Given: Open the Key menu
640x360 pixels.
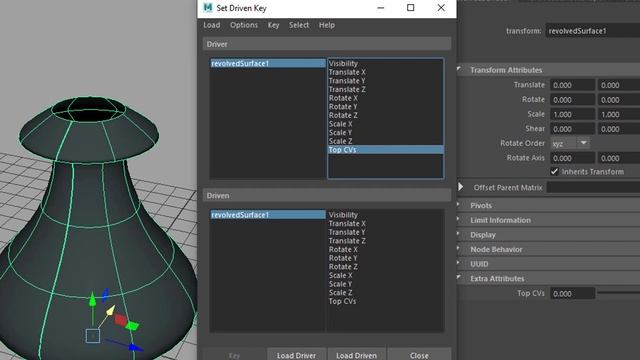Looking at the screenshot, I should [x=273, y=25].
